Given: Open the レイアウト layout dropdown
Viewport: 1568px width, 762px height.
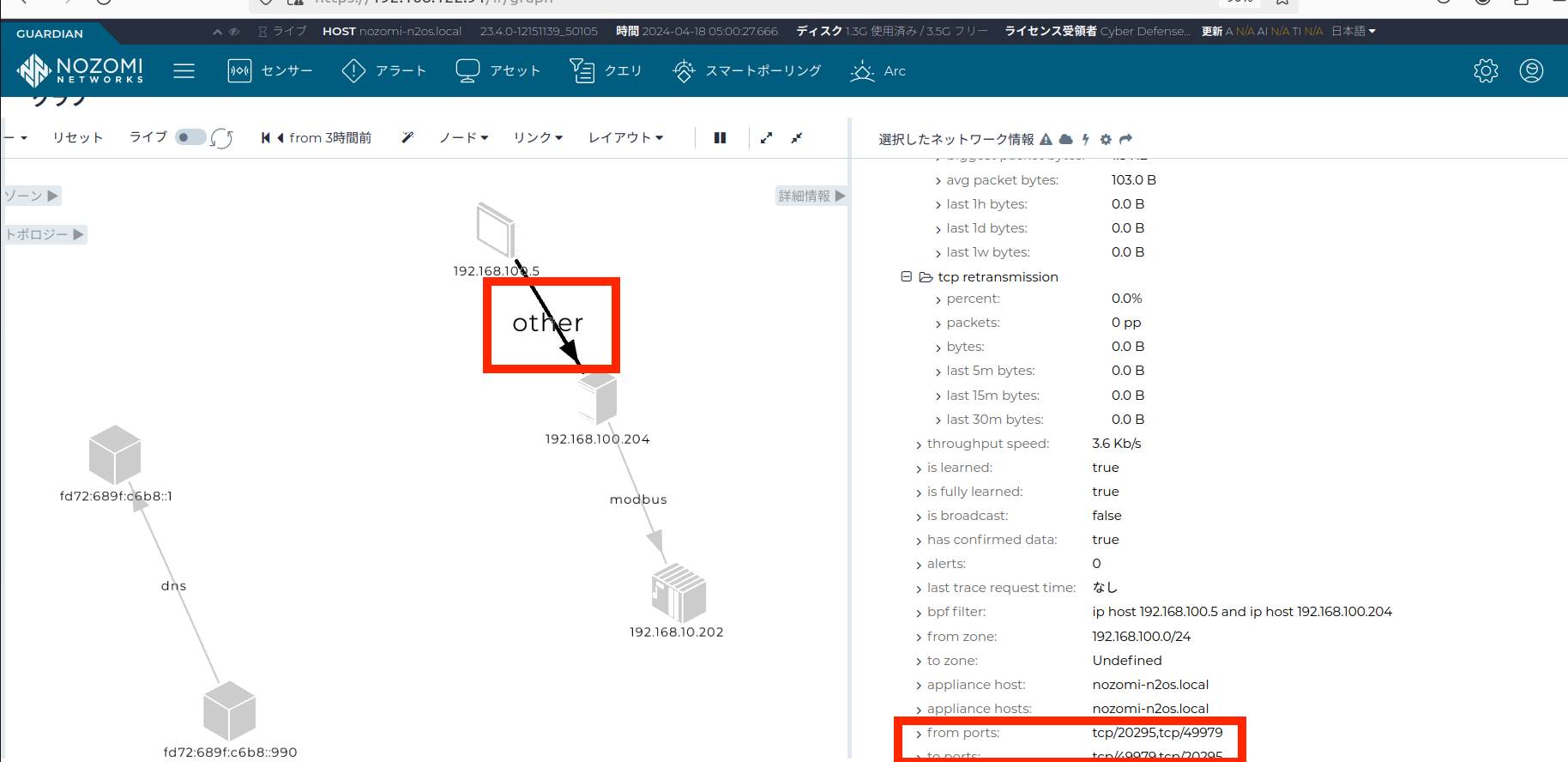Looking at the screenshot, I should (625, 137).
